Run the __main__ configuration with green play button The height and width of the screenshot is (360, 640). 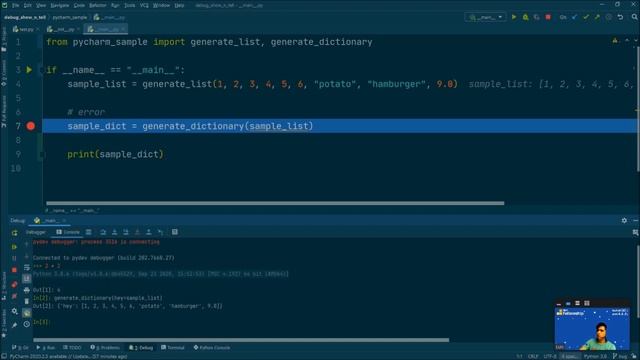[x=514, y=17]
